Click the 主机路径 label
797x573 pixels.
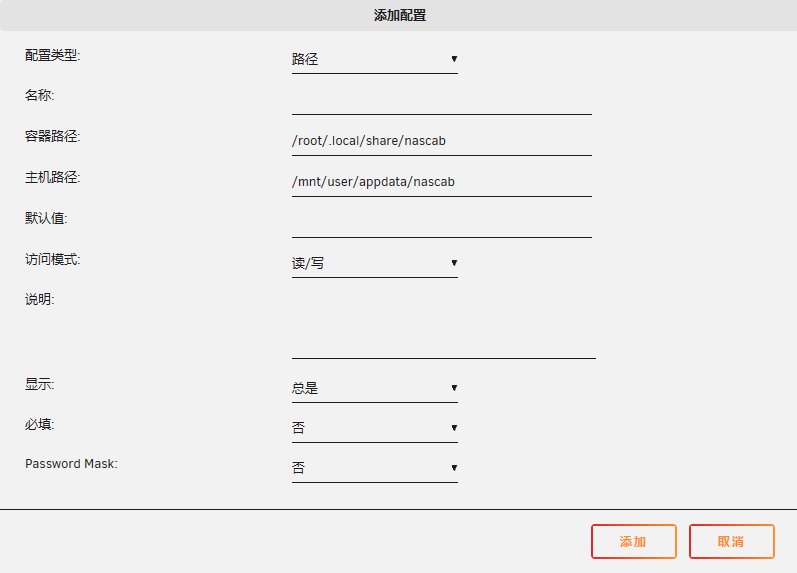click(x=53, y=177)
